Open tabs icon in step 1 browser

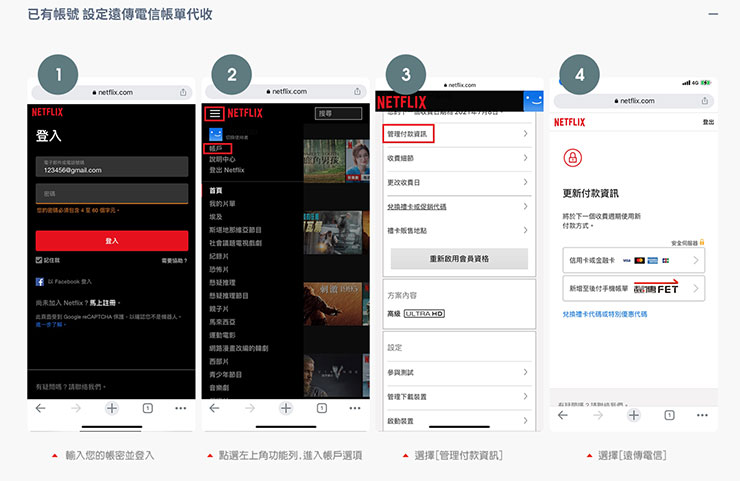tap(148, 408)
